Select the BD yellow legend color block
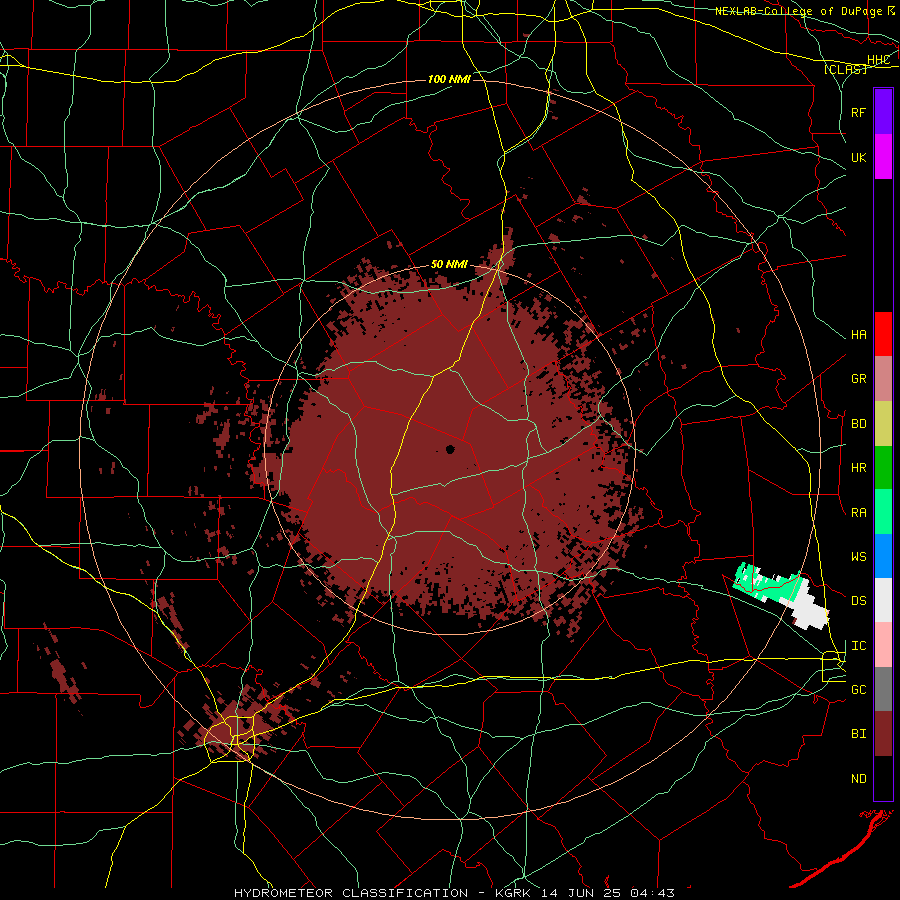900x900 pixels. tap(883, 424)
